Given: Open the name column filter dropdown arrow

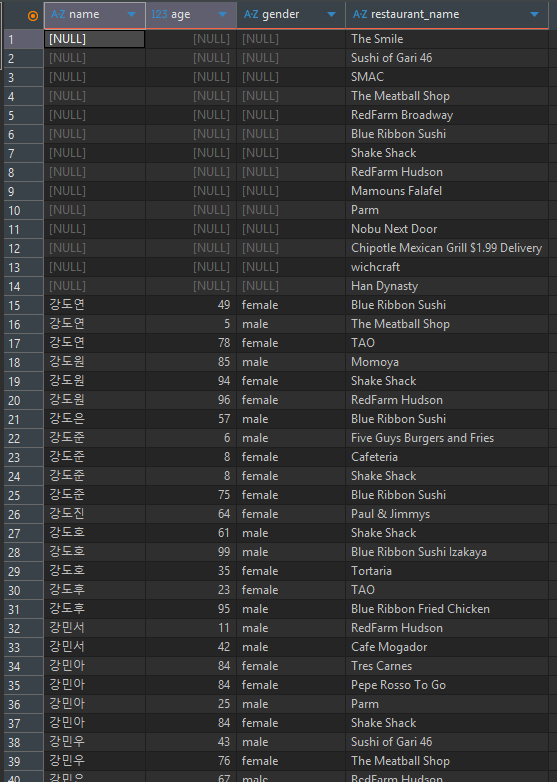Looking at the screenshot, I should [x=132, y=14].
